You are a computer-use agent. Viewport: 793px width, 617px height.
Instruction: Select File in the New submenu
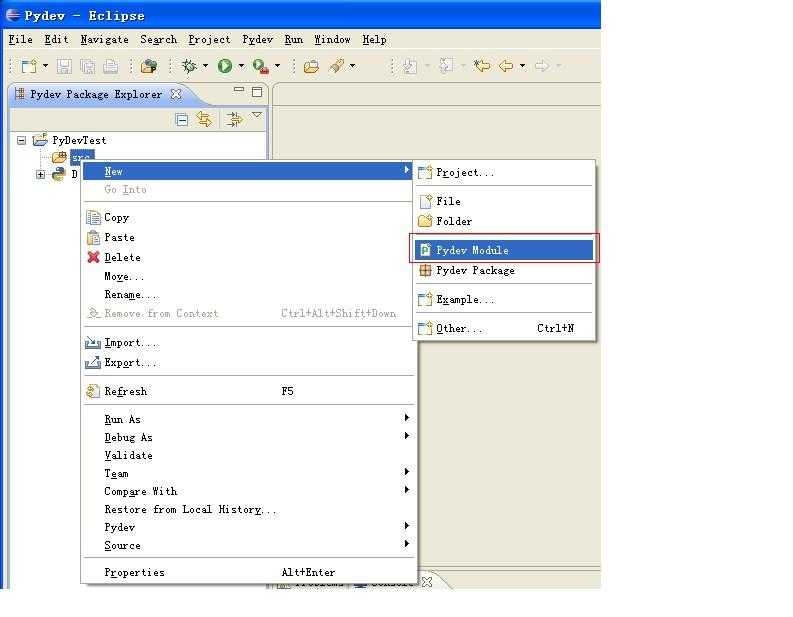pos(504,201)
